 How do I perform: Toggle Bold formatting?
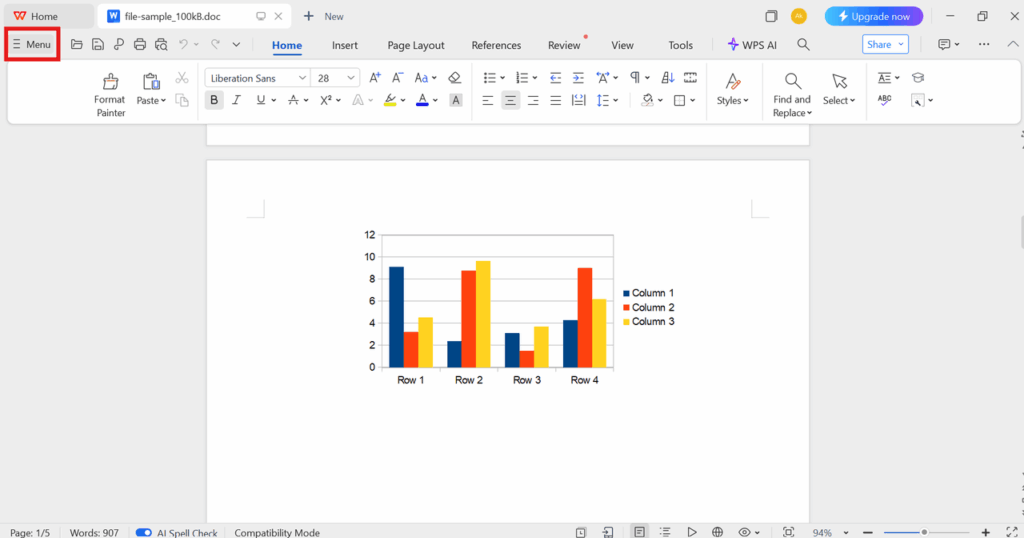[x=214, y=101]
